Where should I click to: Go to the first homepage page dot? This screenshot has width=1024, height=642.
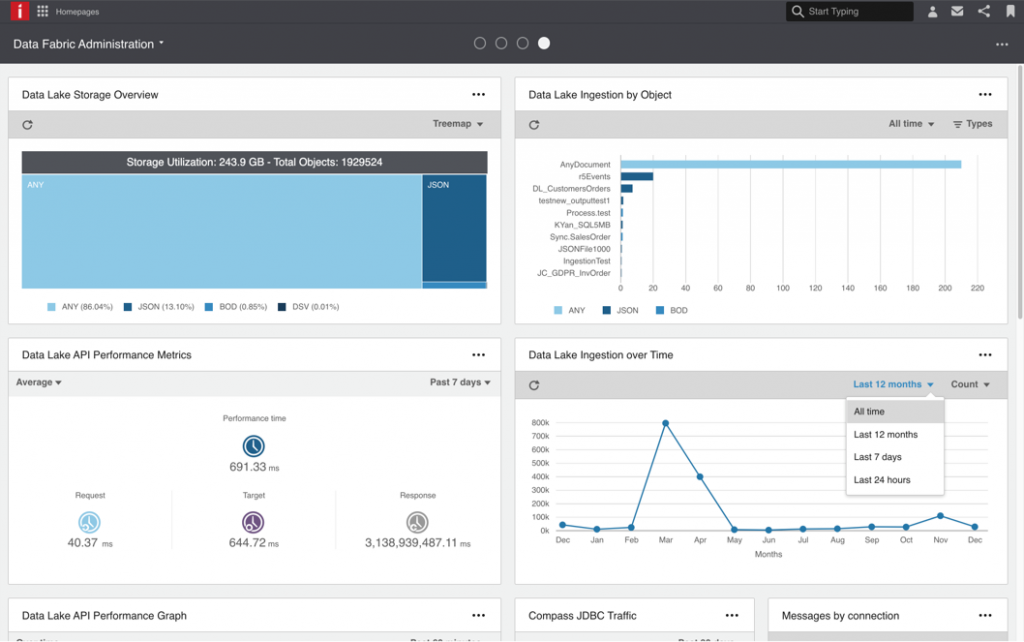pos(480,43)
